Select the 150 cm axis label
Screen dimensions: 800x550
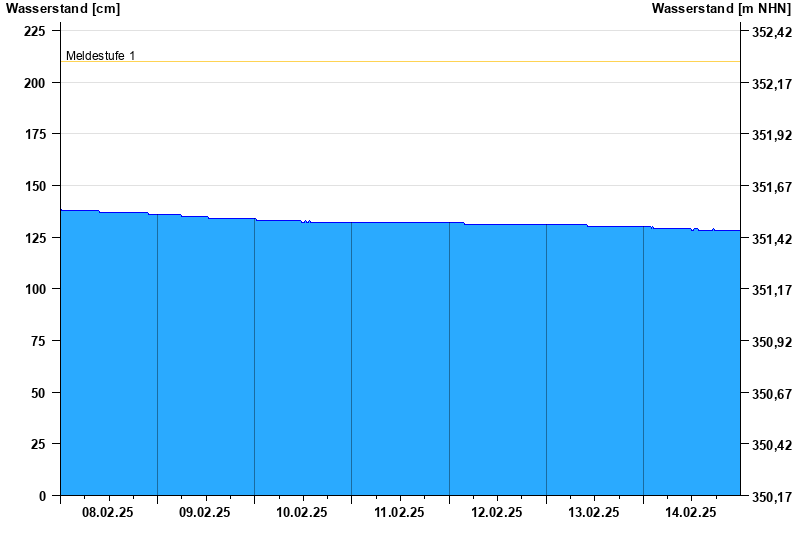coord(35,186)
